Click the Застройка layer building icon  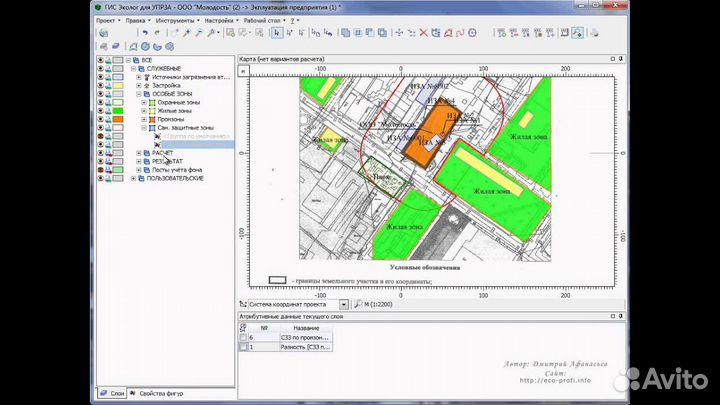pyautogui.click(x=147, y=86)
